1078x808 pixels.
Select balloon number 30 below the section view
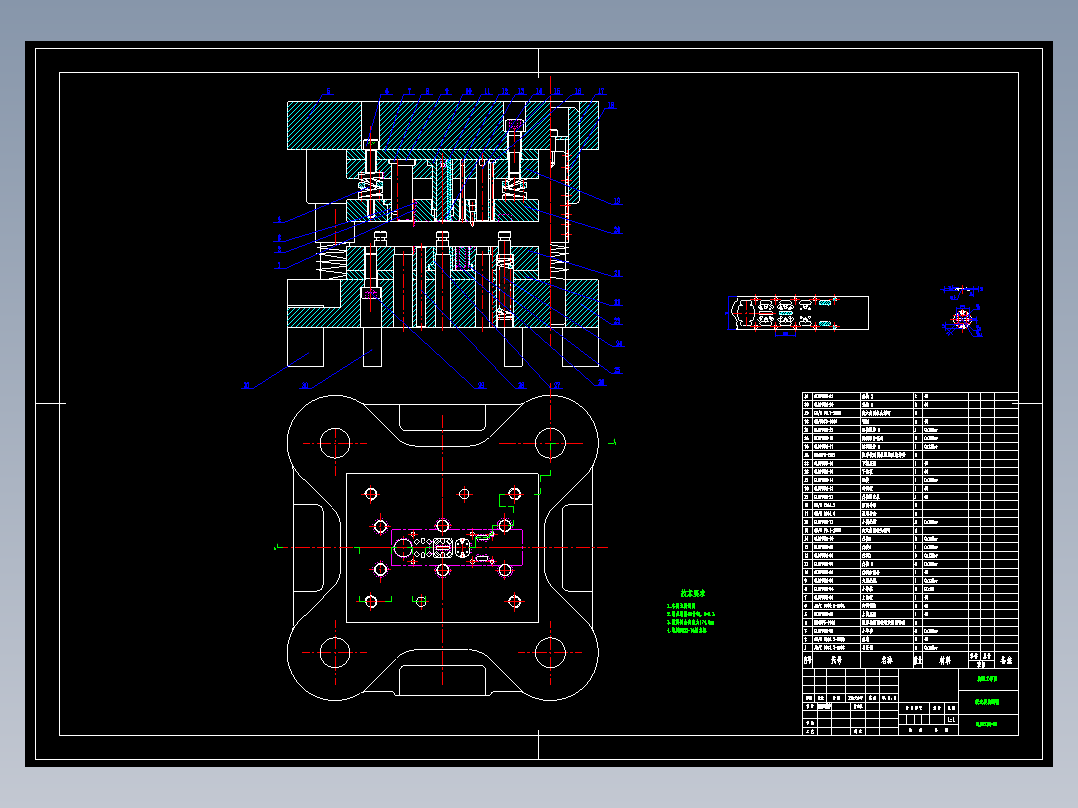tap(305, 386)
